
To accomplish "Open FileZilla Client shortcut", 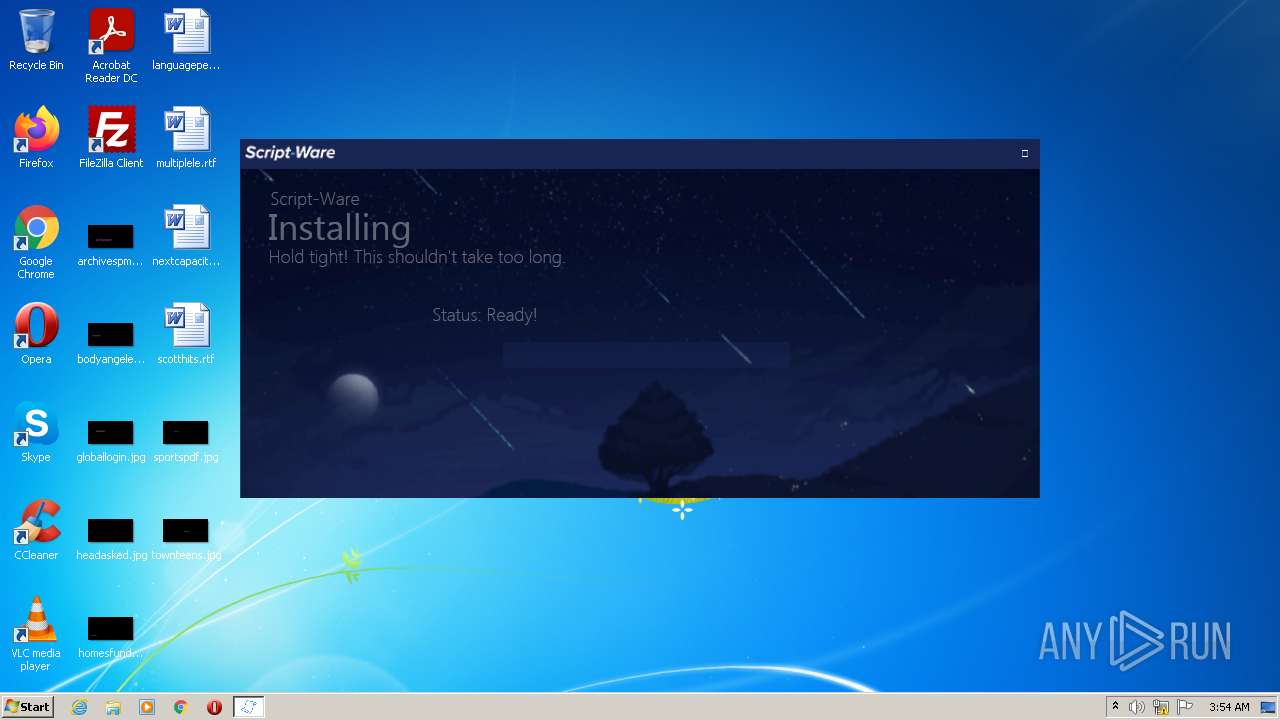I will point(111,138).
